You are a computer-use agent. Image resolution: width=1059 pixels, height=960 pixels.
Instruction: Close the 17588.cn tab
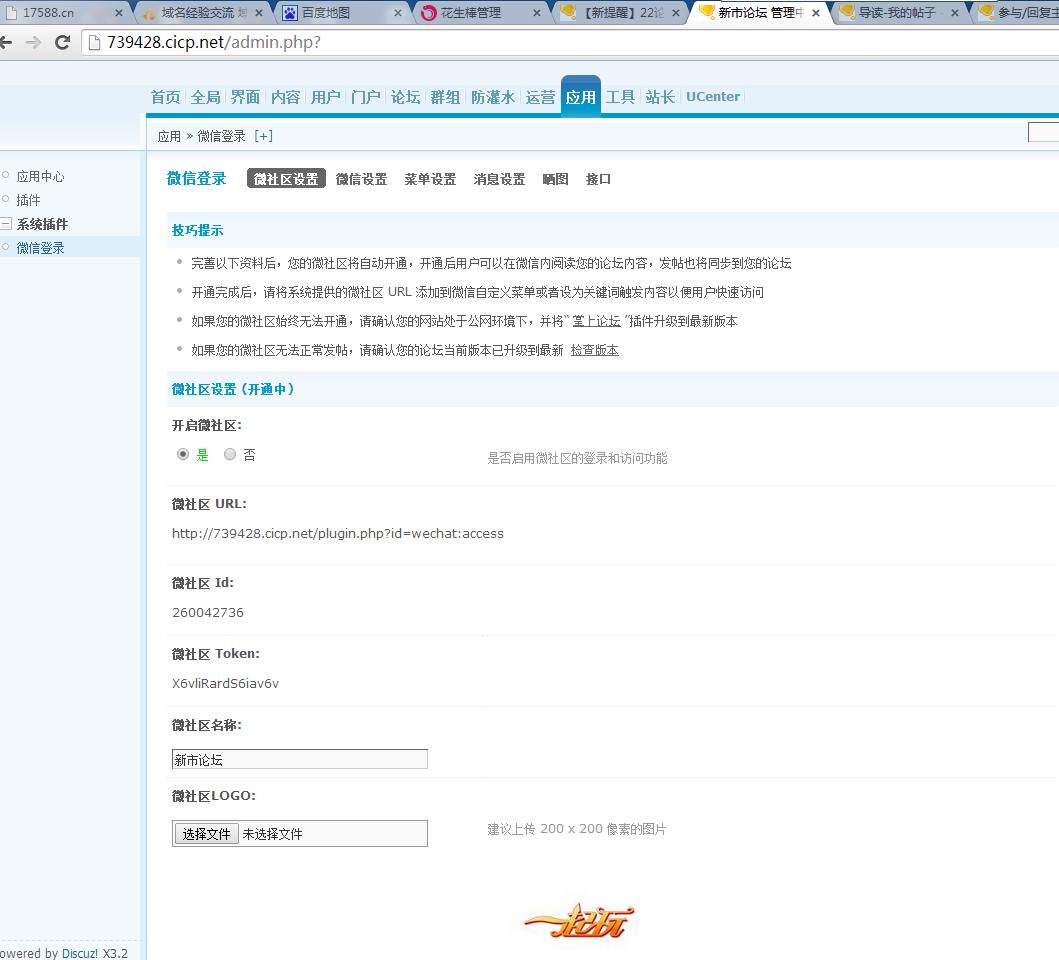(x=119, y=13)
